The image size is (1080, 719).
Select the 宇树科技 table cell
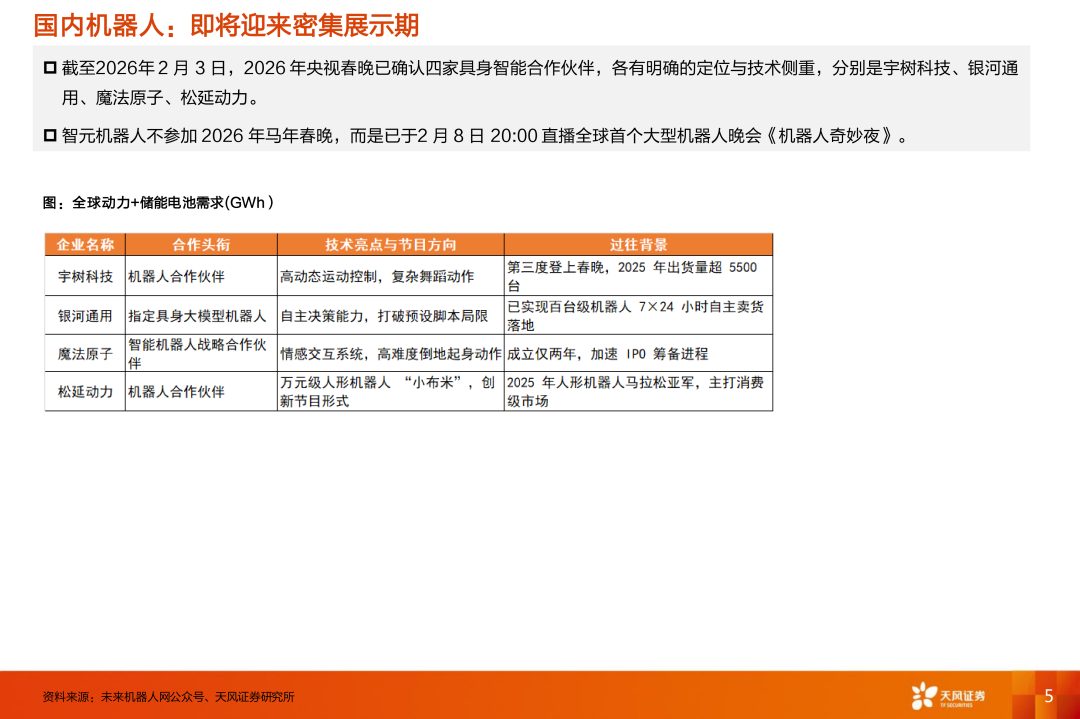(85, 276)
